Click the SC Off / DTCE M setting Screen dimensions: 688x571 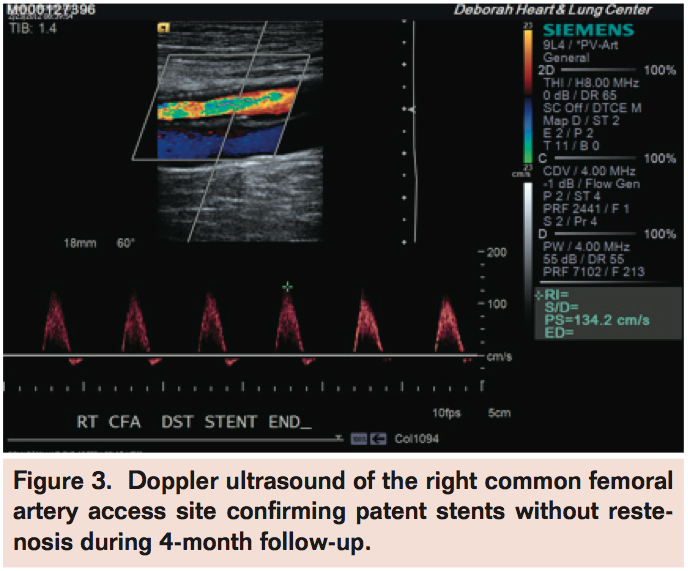click(592, 108)
